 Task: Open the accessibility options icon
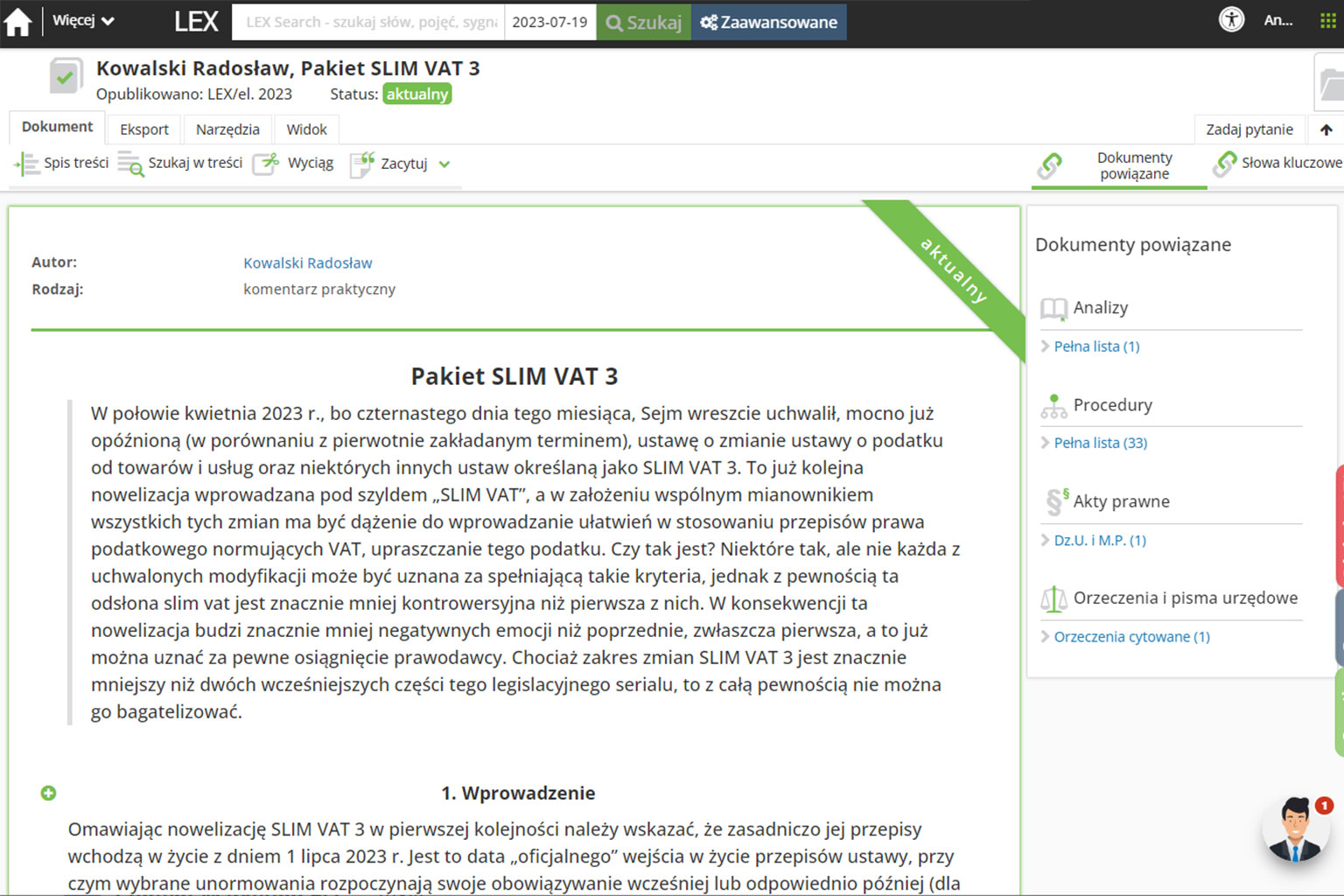click(x=1231, y=20)
